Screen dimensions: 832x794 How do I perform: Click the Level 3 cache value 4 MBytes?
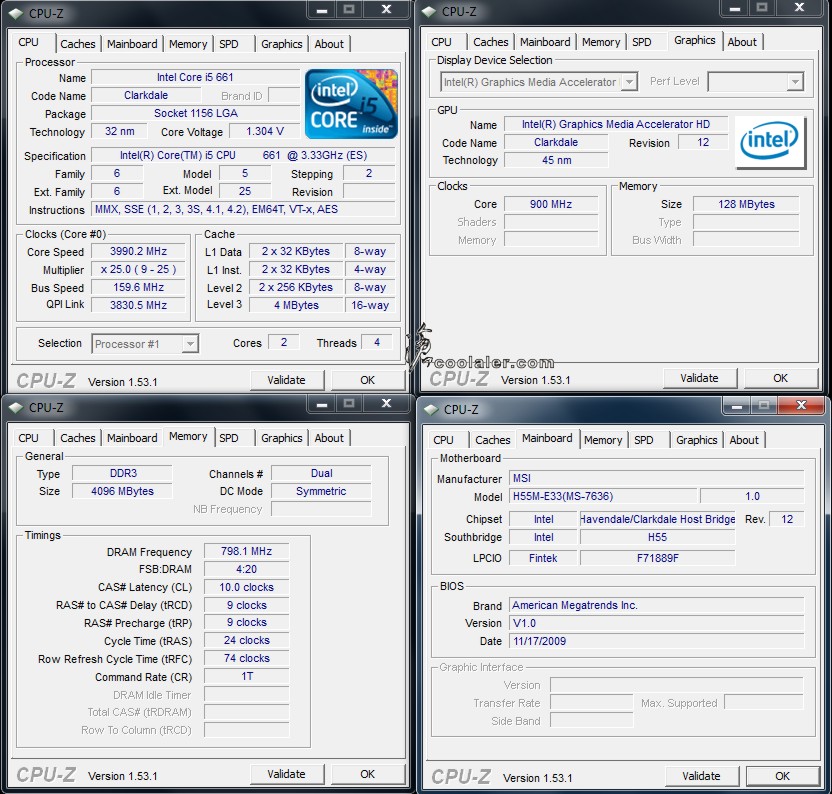click(x=296, y=305)
